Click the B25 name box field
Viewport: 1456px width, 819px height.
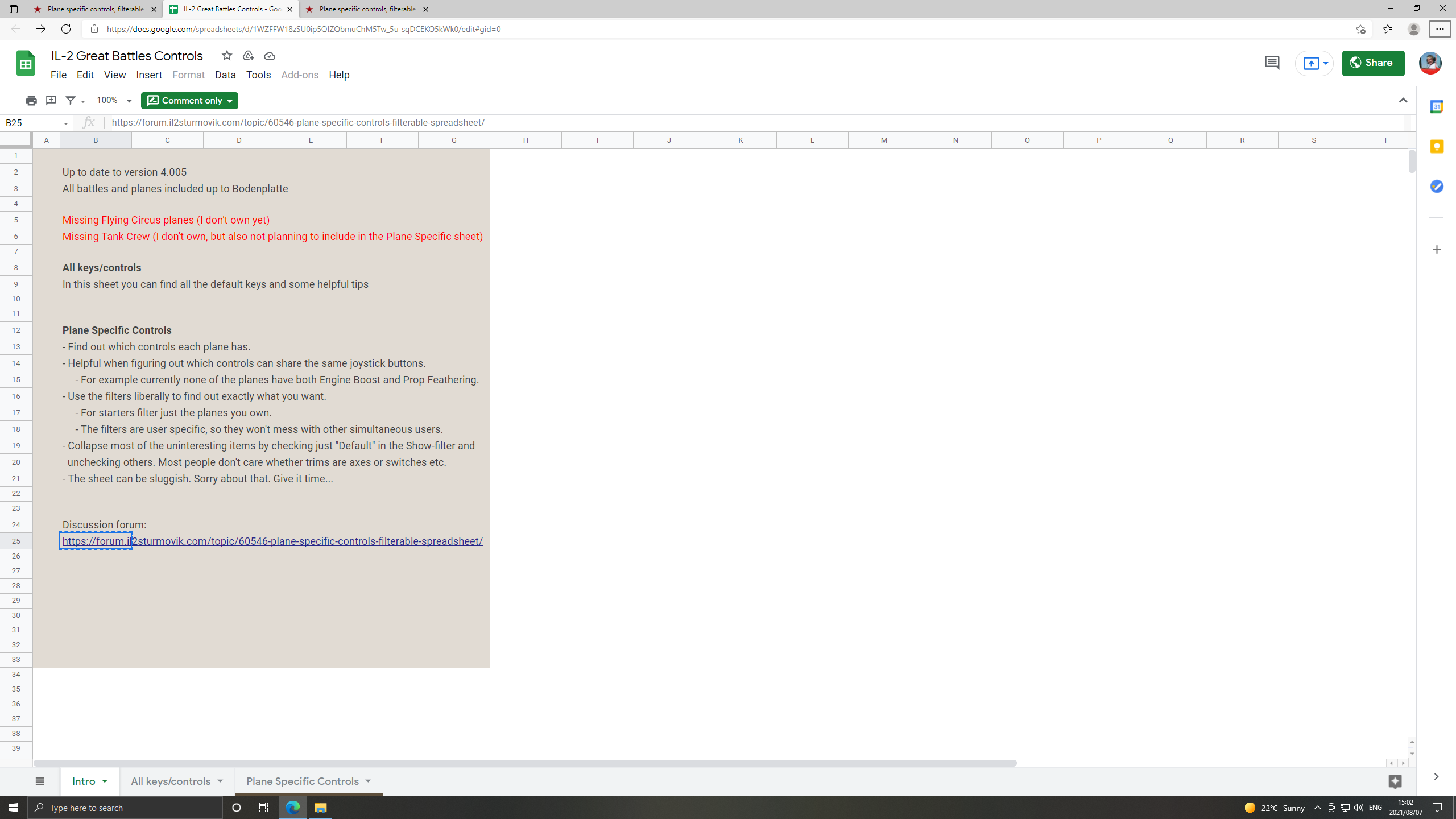tap(36, 123)
